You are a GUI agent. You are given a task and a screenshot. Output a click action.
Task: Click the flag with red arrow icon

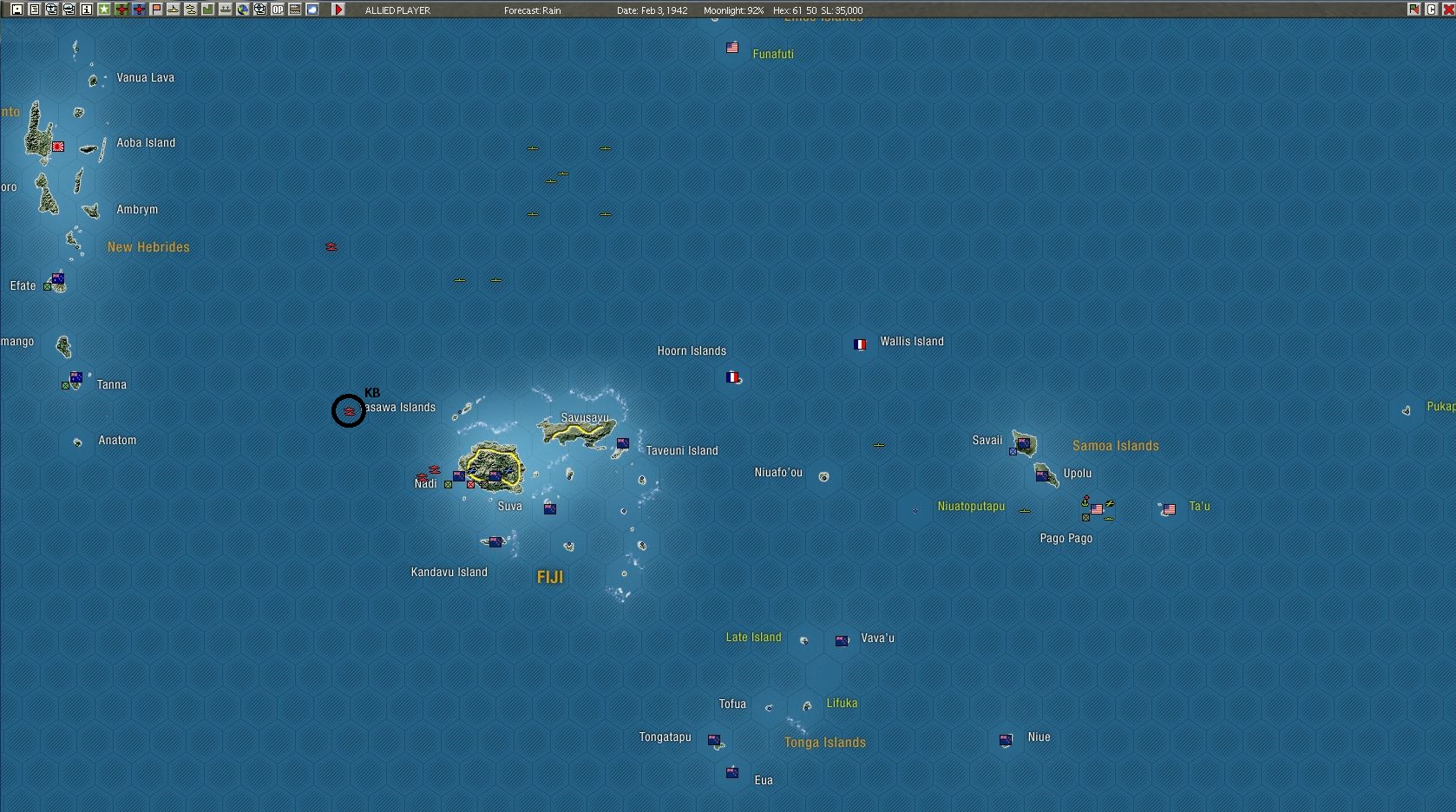pos(1414,10)
